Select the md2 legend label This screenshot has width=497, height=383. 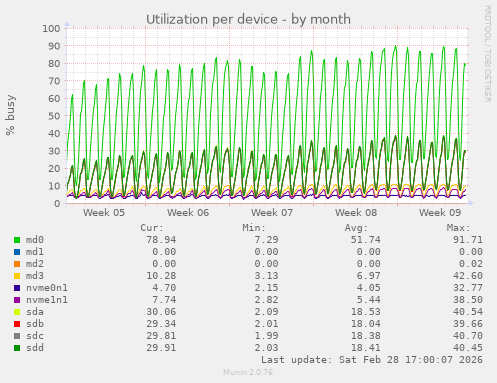pyautogui.click(x=35, y=264)
